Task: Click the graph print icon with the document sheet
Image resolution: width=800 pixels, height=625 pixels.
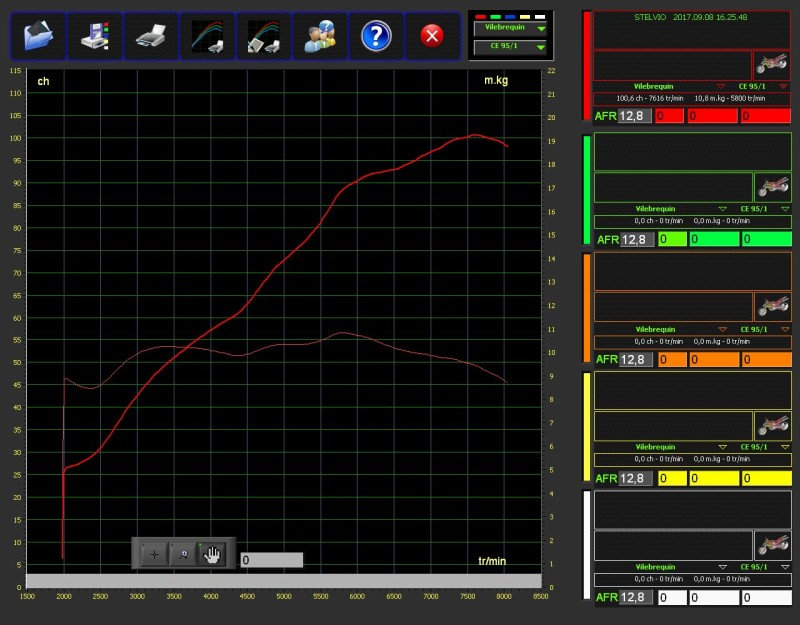Action: point(264,36)
